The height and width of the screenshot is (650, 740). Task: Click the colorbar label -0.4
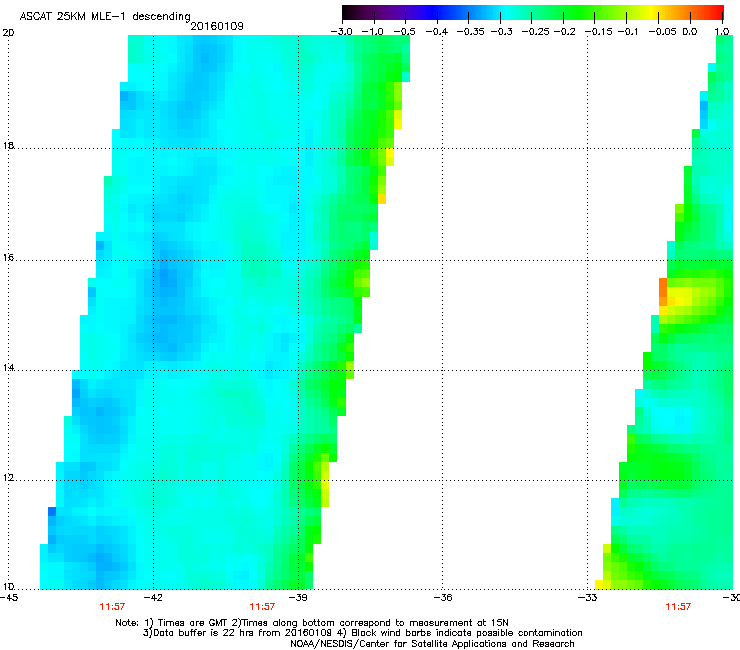[437, 32]
